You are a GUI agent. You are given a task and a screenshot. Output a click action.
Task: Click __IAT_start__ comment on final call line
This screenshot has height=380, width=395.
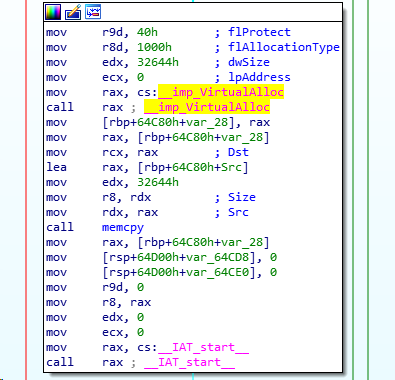tap(190, 362)
